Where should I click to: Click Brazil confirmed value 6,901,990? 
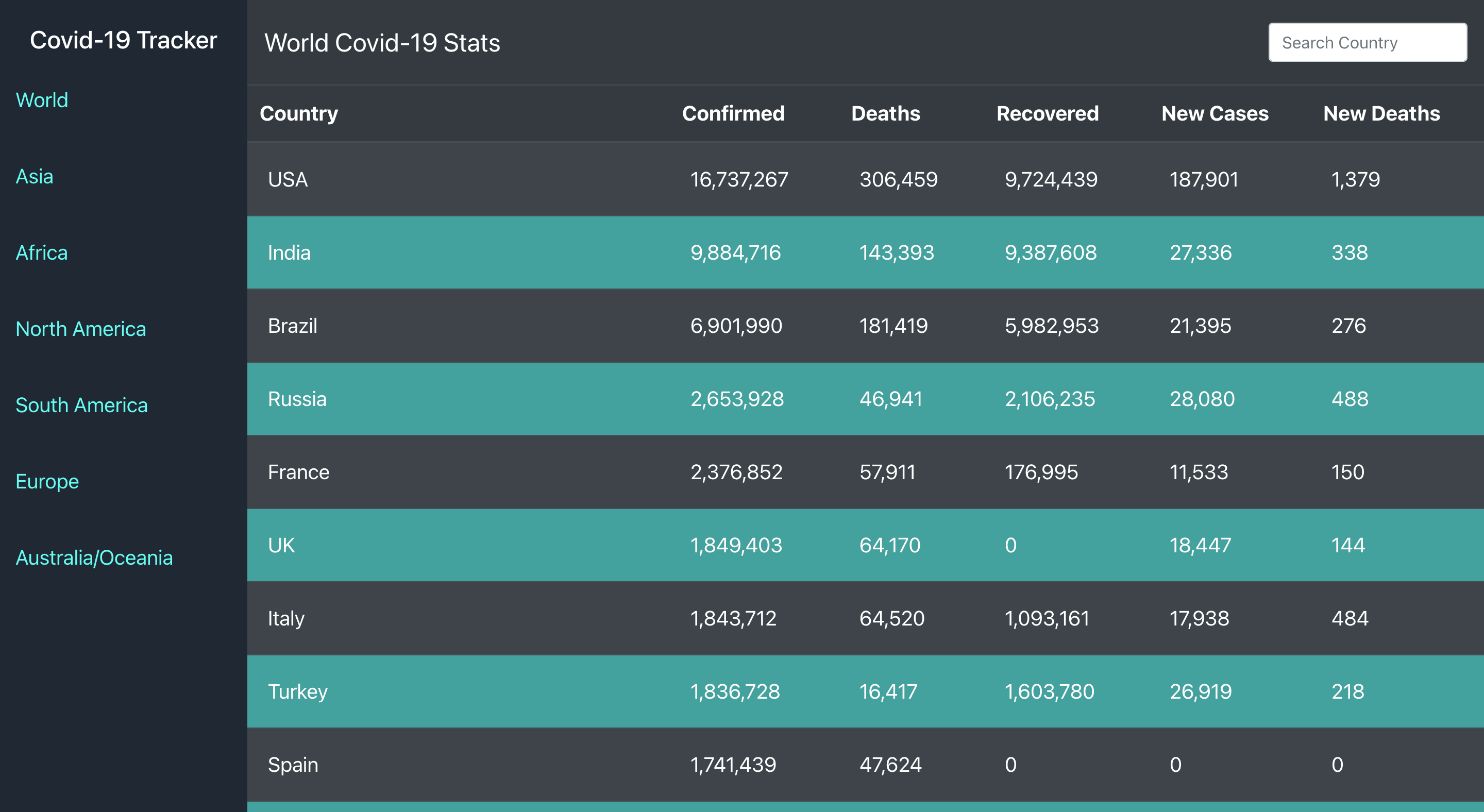pos(736,326)
